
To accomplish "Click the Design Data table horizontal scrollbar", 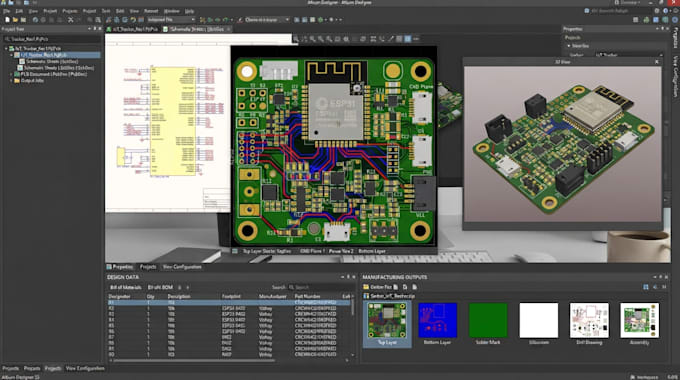I will (193, 360).
